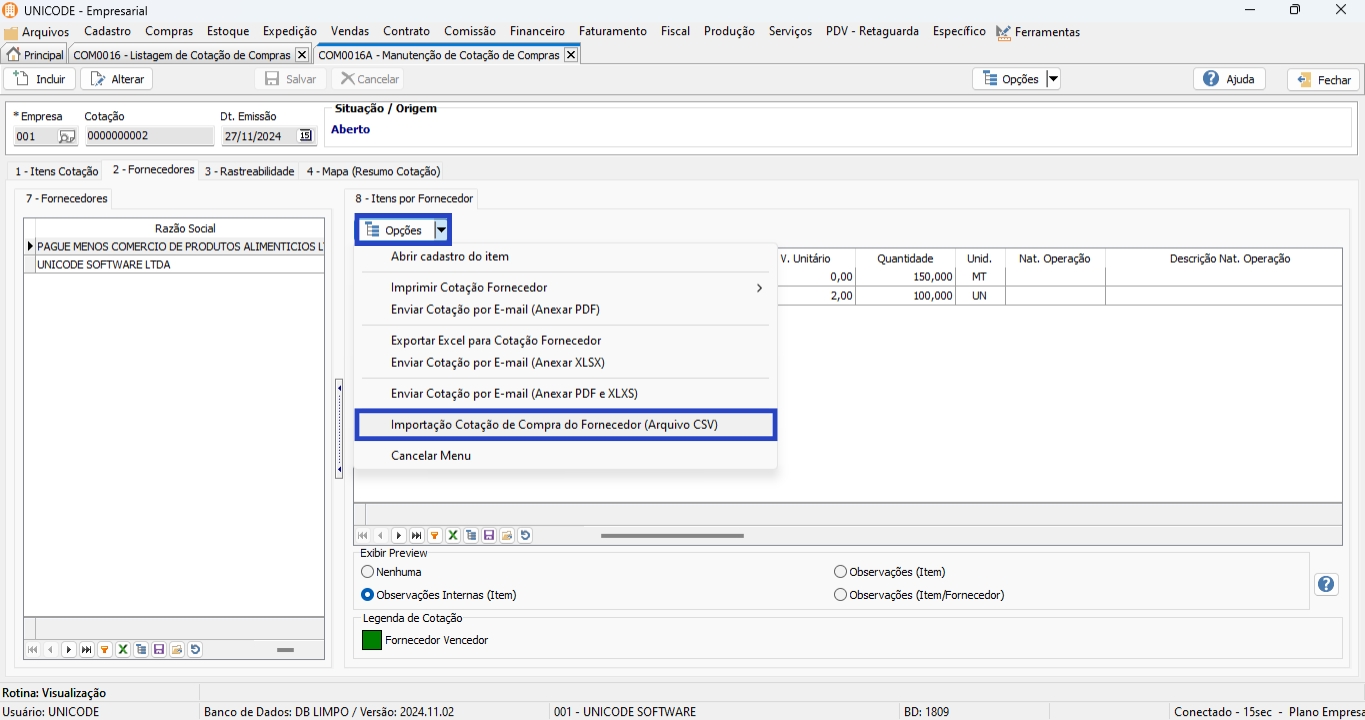Select the UNICODE SOFTWARE LTDA supplier row

(104, 265)
